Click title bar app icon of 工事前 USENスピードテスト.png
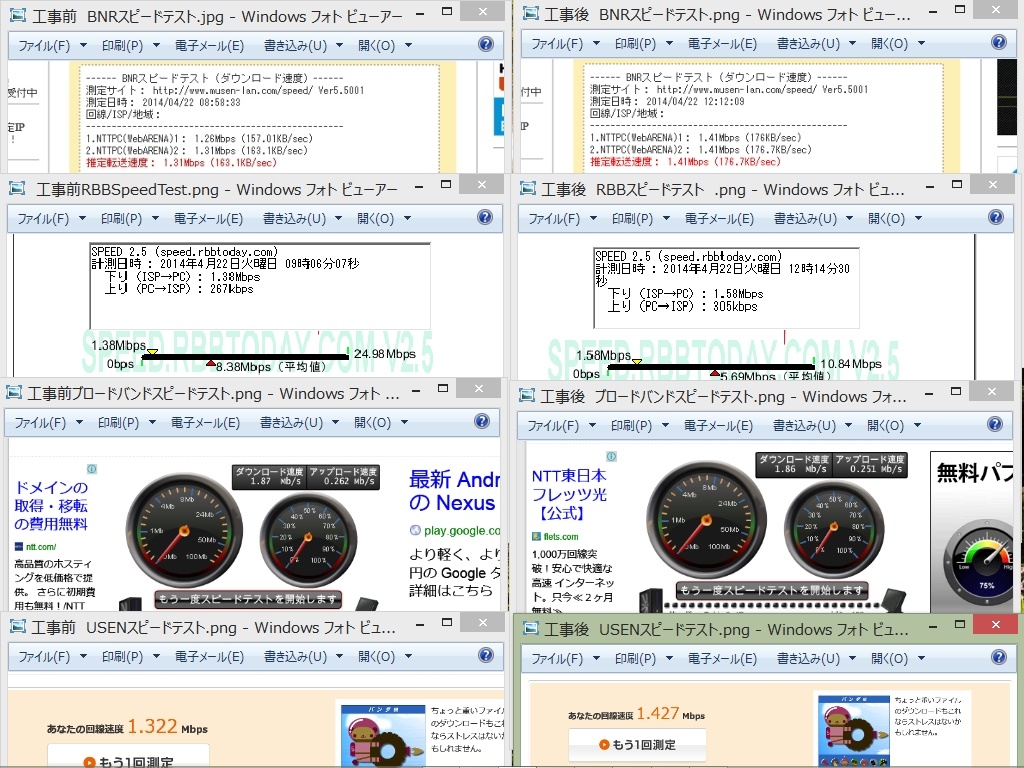Viewport: 1024px width, 768px height. 18,626
